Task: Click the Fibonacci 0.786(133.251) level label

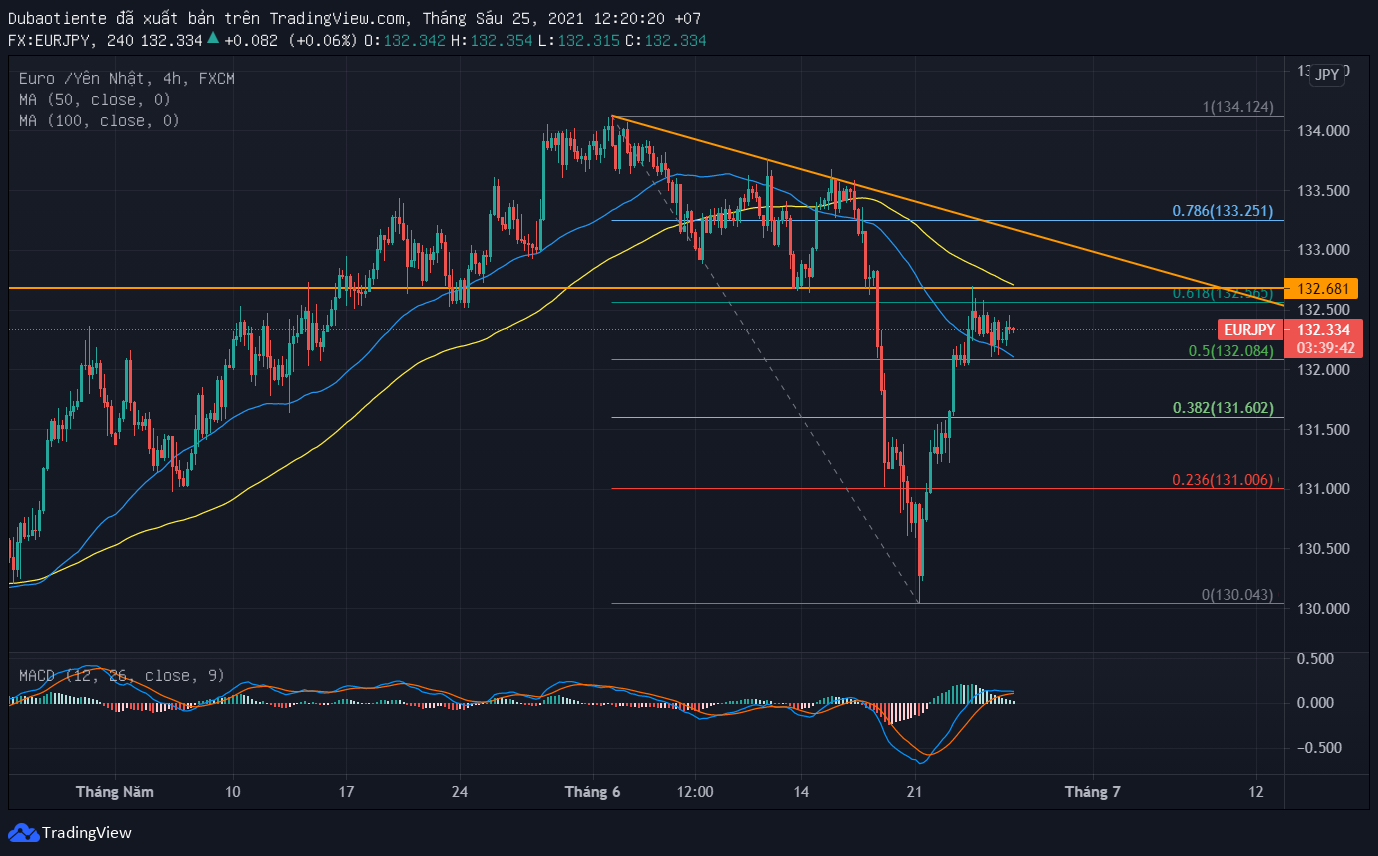Action: pyautogui.click(x=1222, y=211)
